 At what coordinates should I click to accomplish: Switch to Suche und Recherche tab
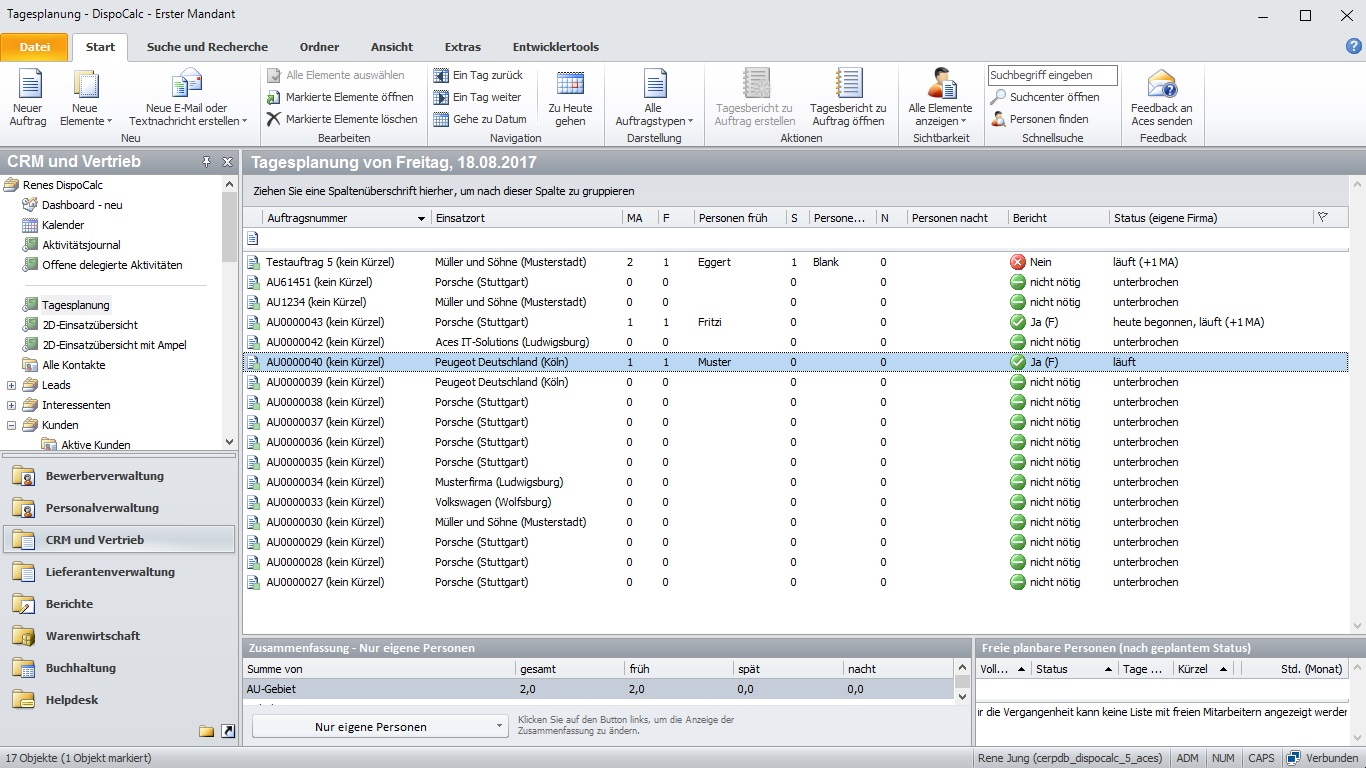pyautogui.click(x=207, y=47)
